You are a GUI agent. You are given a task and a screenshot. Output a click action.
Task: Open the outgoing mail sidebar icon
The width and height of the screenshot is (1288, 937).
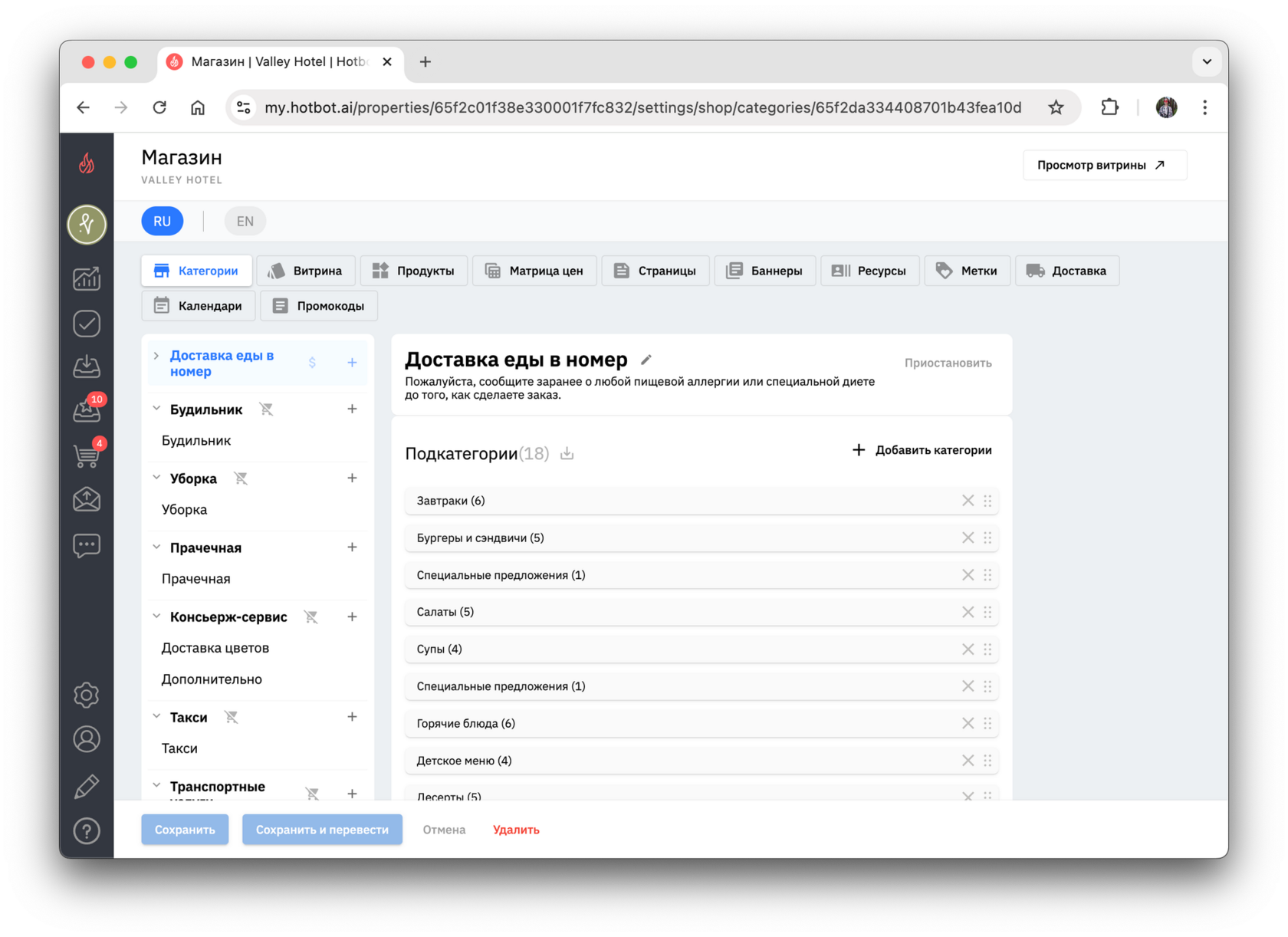click(87, 499)
